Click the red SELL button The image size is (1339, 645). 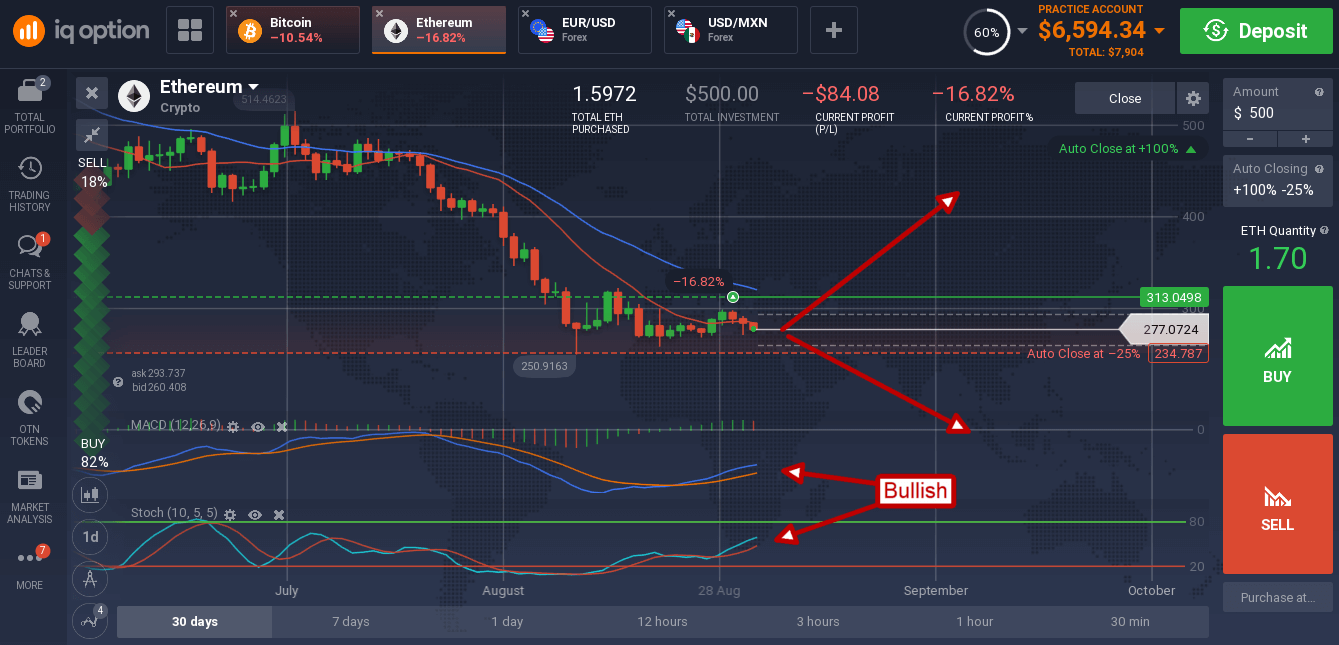[1277, 504]
